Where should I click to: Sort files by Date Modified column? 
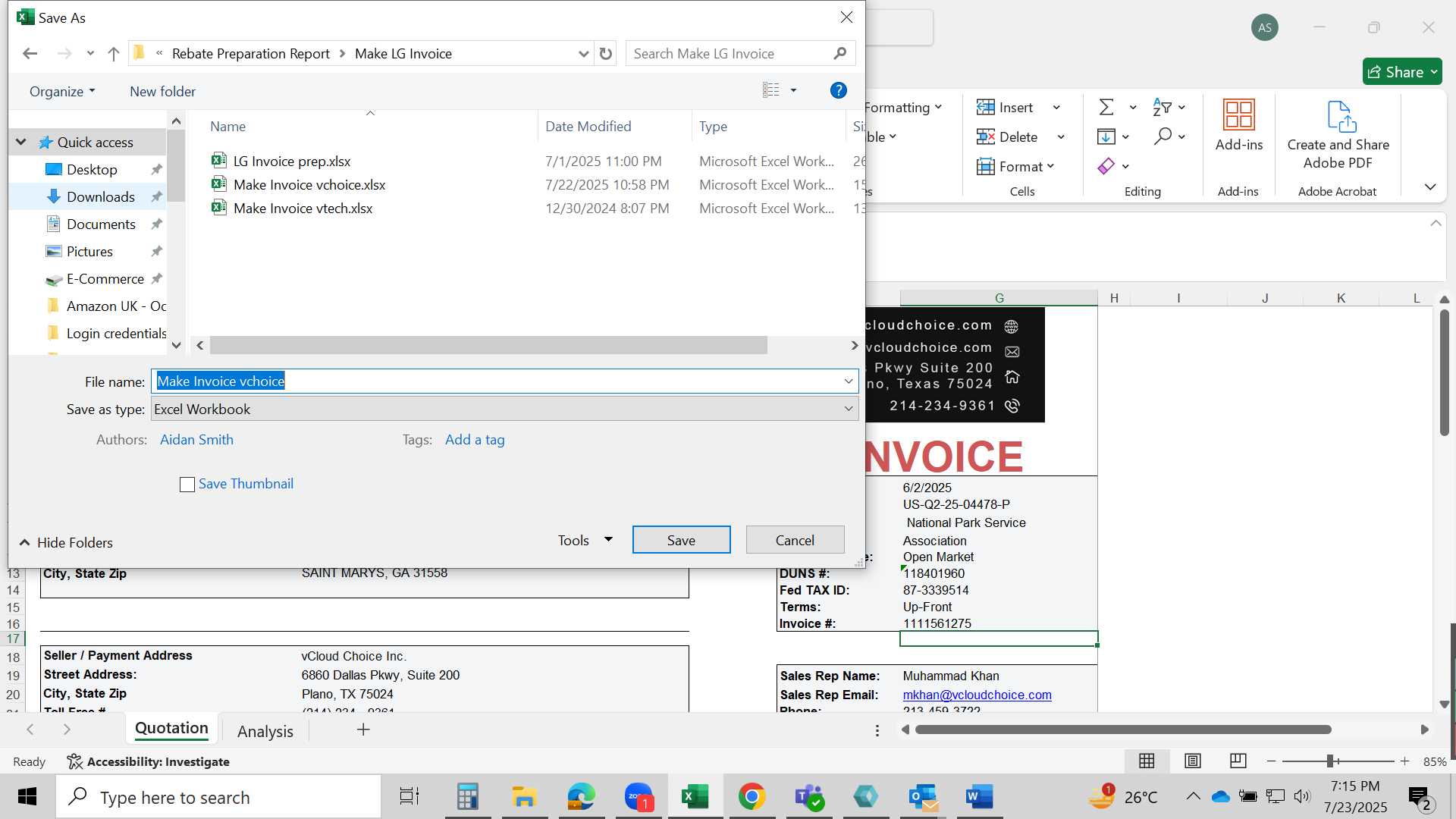tap(588, 127)
